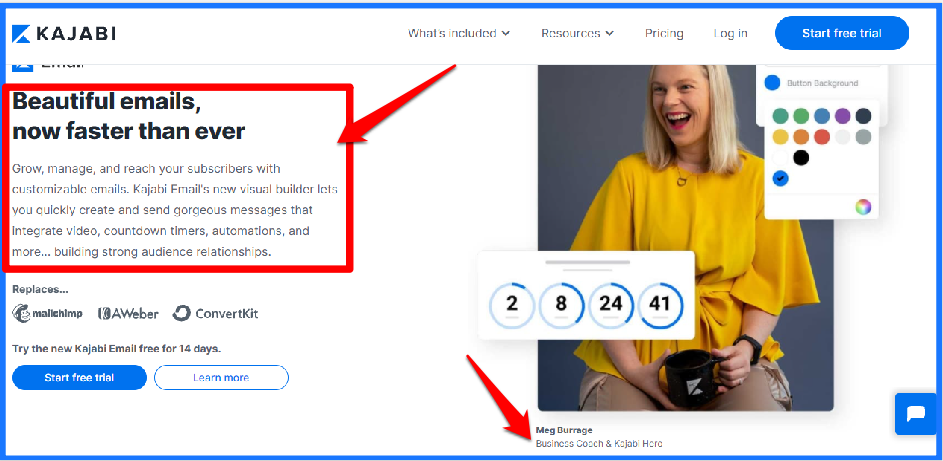Click the Kajabi logo in header
The image size is (943, 461).
click(64, 34)
